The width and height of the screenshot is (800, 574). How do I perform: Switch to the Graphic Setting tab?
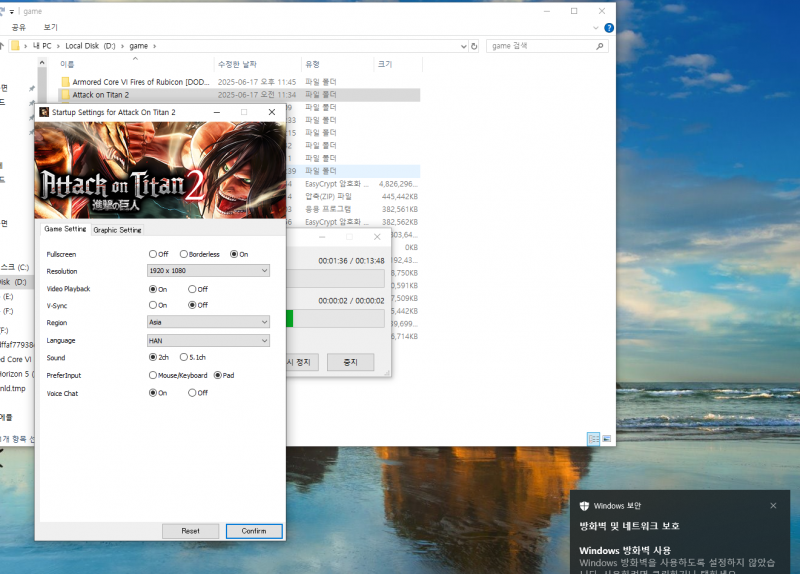[117, 230]
